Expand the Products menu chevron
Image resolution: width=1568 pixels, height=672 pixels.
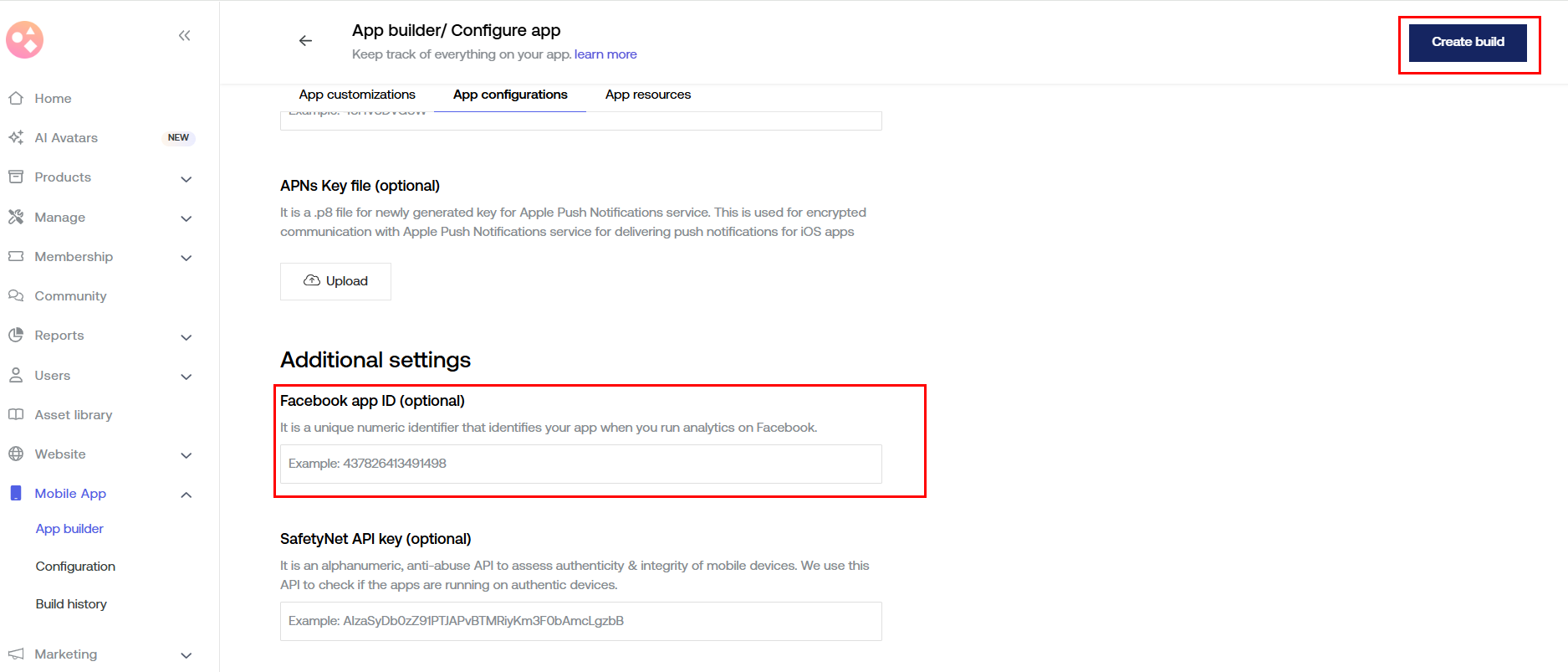186,179
